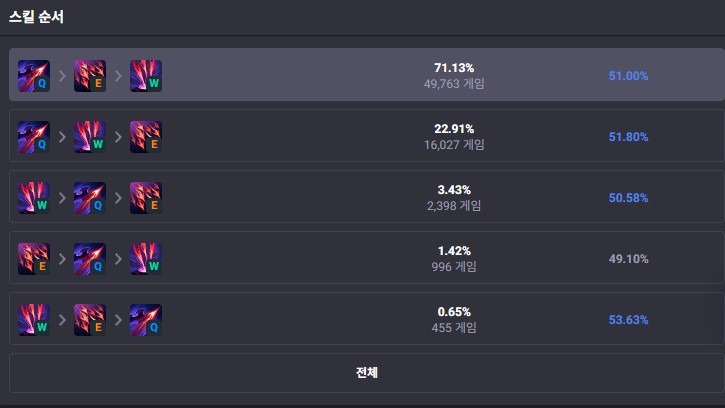Viewport: 725px width, 408px height.
Task: Click the 스킬 순서 section heading
Action: click(x=38, y=18)
